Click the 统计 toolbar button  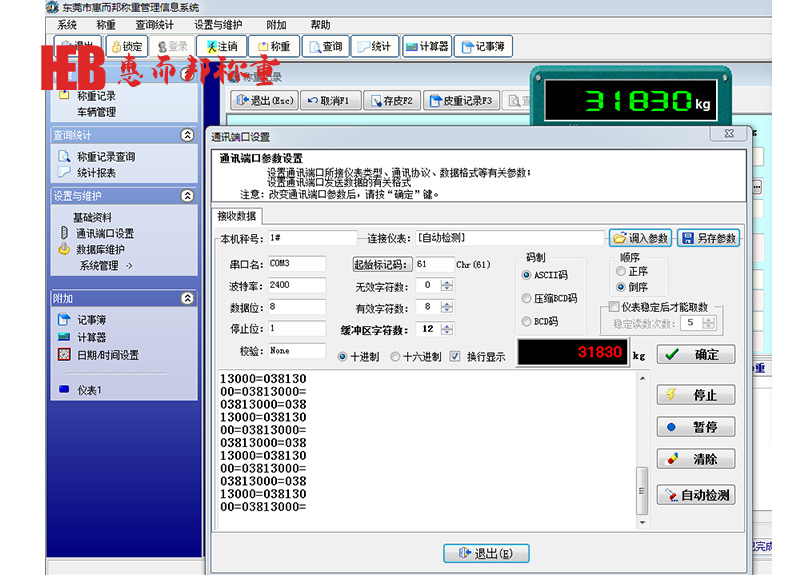point(374,46)
